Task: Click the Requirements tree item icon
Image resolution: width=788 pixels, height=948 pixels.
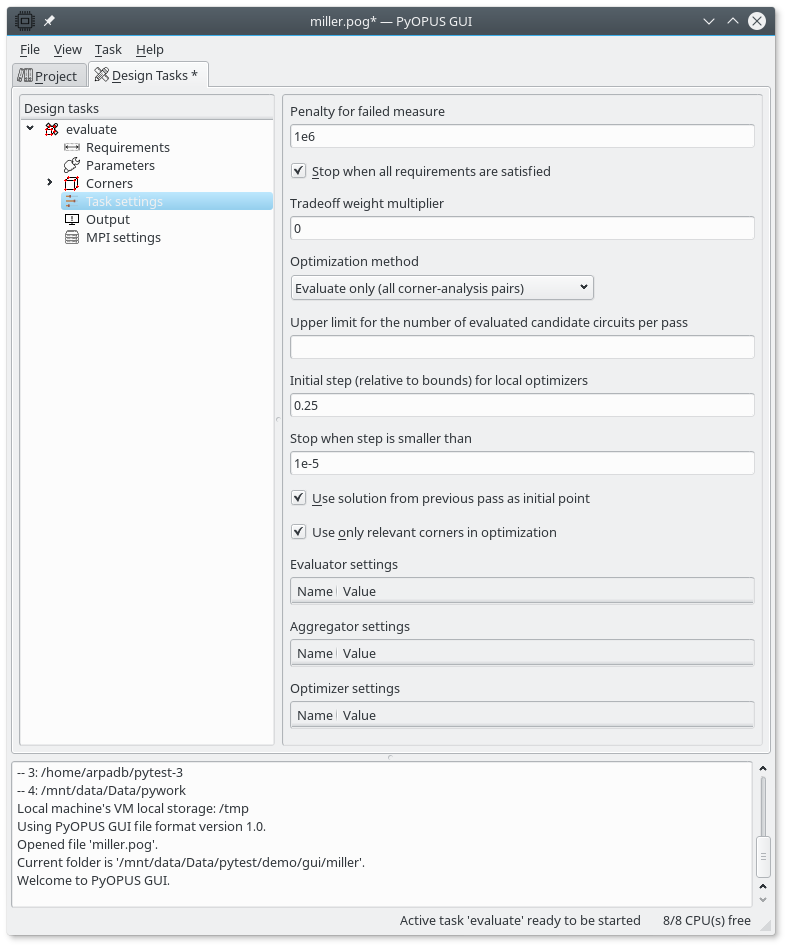Action: (x=71, y=147)
